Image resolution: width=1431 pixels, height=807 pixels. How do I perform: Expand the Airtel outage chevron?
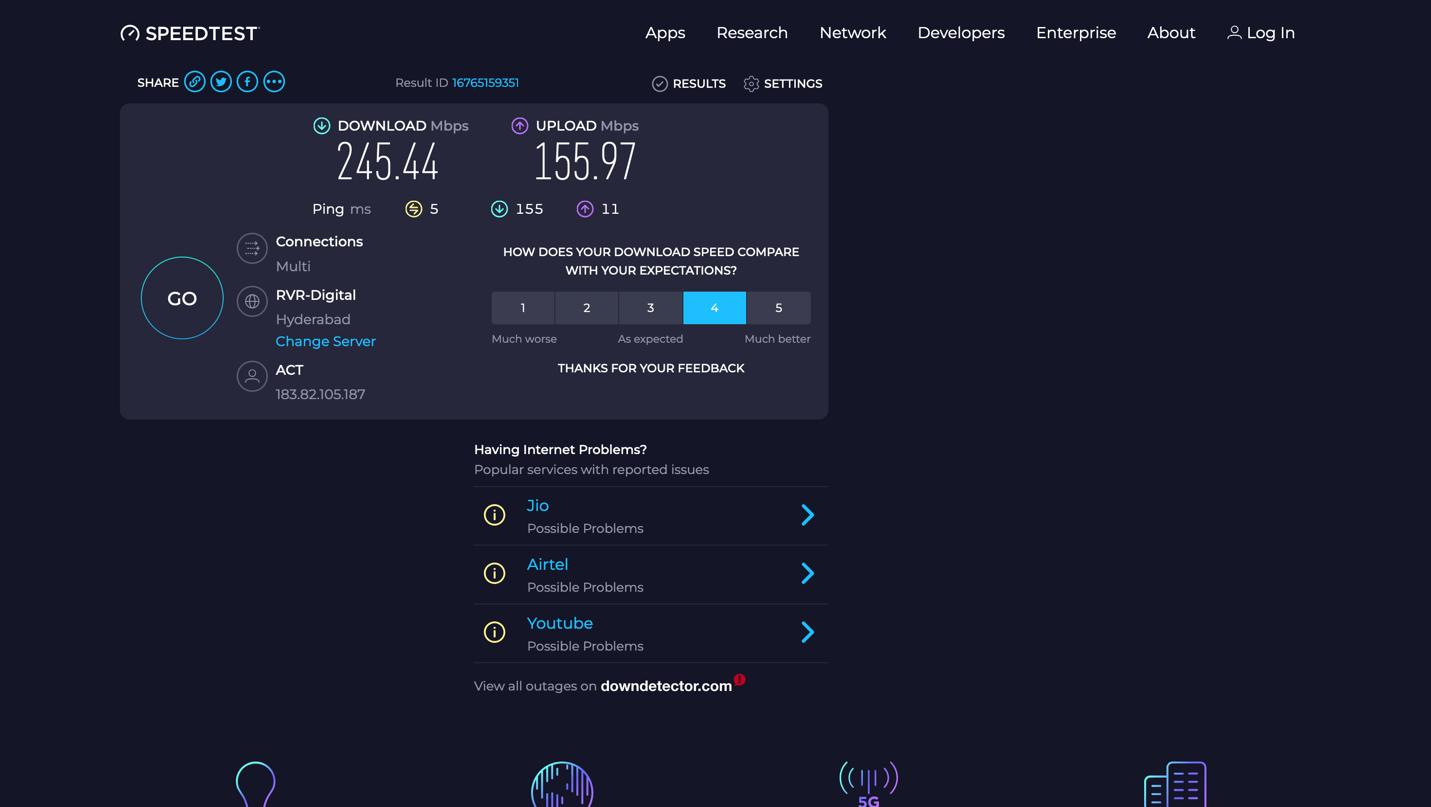pyautogui.click(x=808, y=573)
